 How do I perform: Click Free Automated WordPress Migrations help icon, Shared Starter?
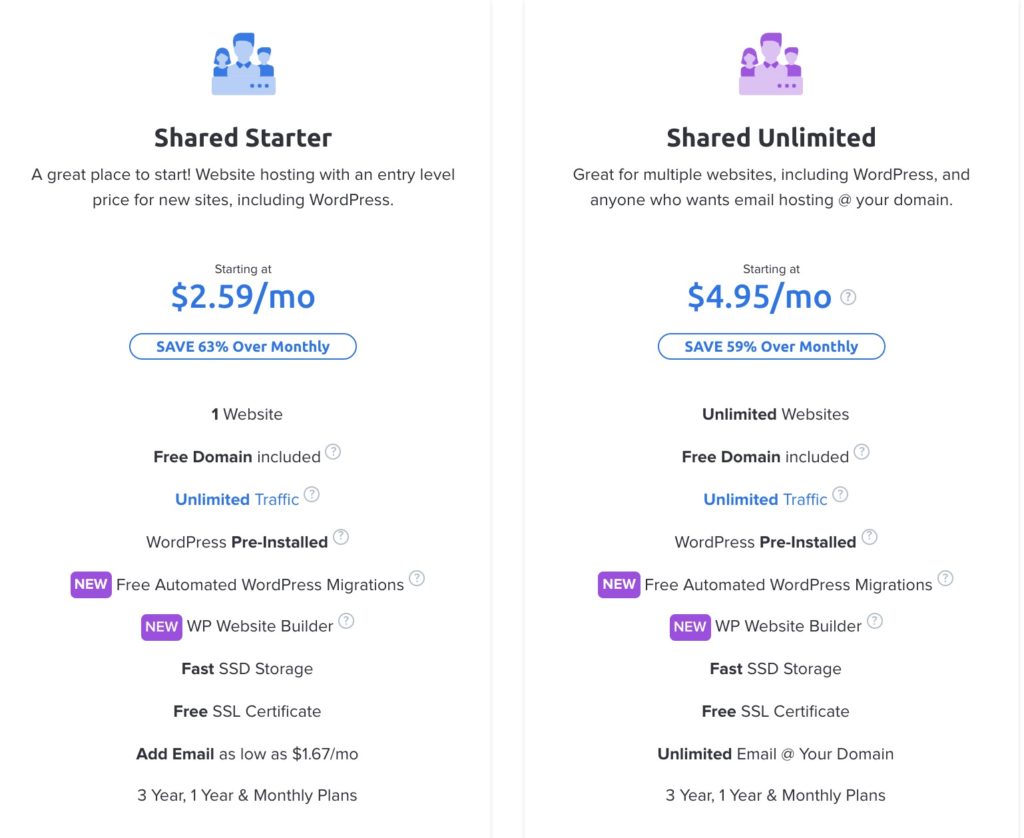pos(417,579)
